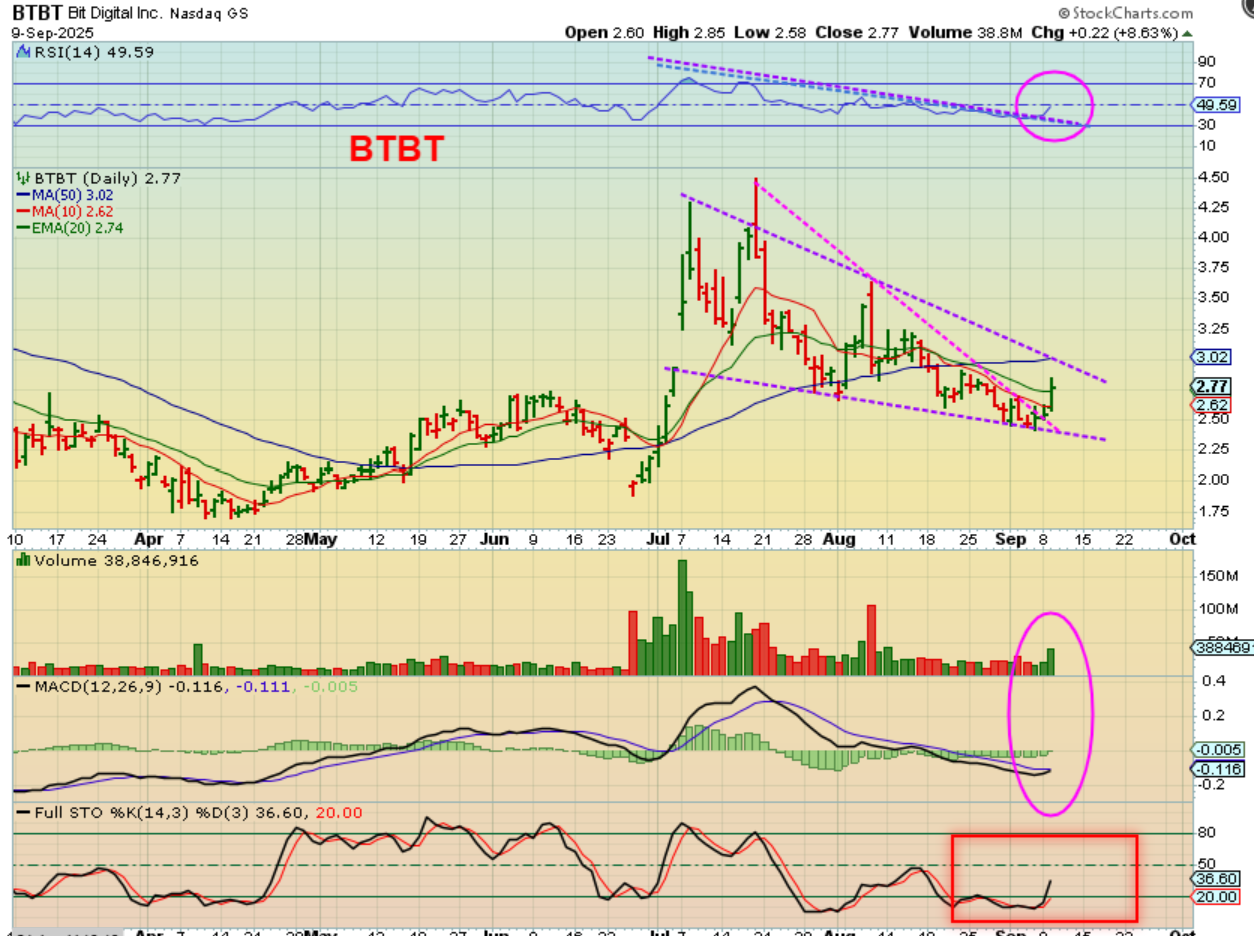This screenshot has height=936, width=1254.
Task: Click the red rectangle on stochastic panel
Action: tap(1044, 878)
